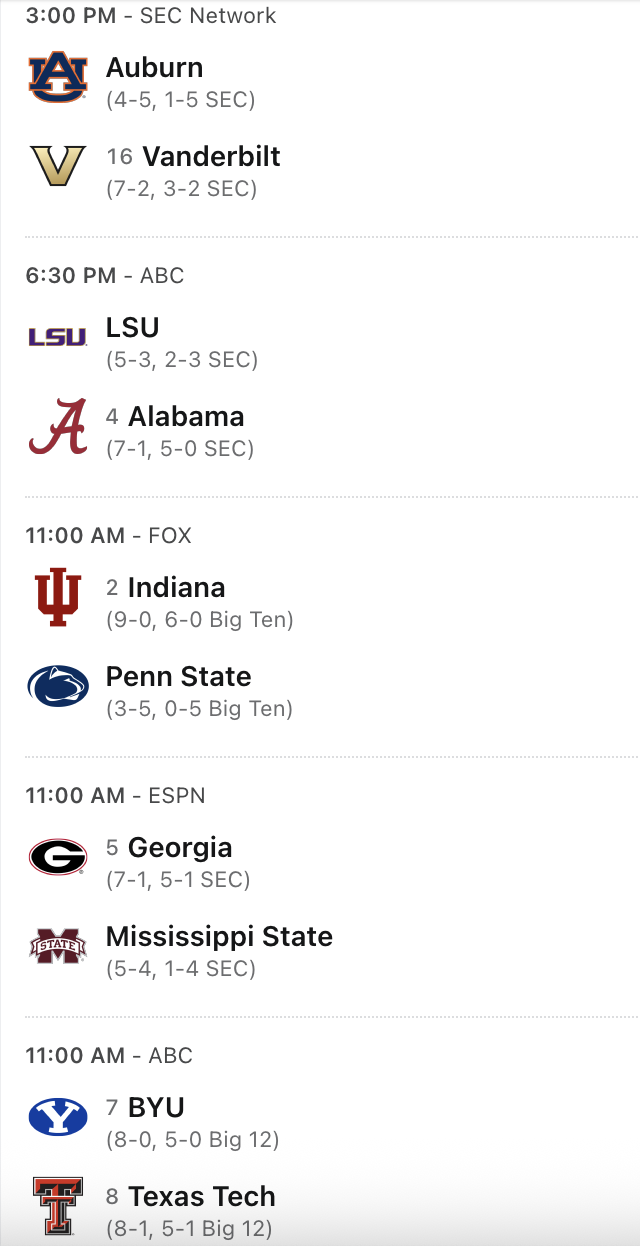Click the Georgia G logo
Viewport: 640px width, 1246px height.
coord(58,857)
